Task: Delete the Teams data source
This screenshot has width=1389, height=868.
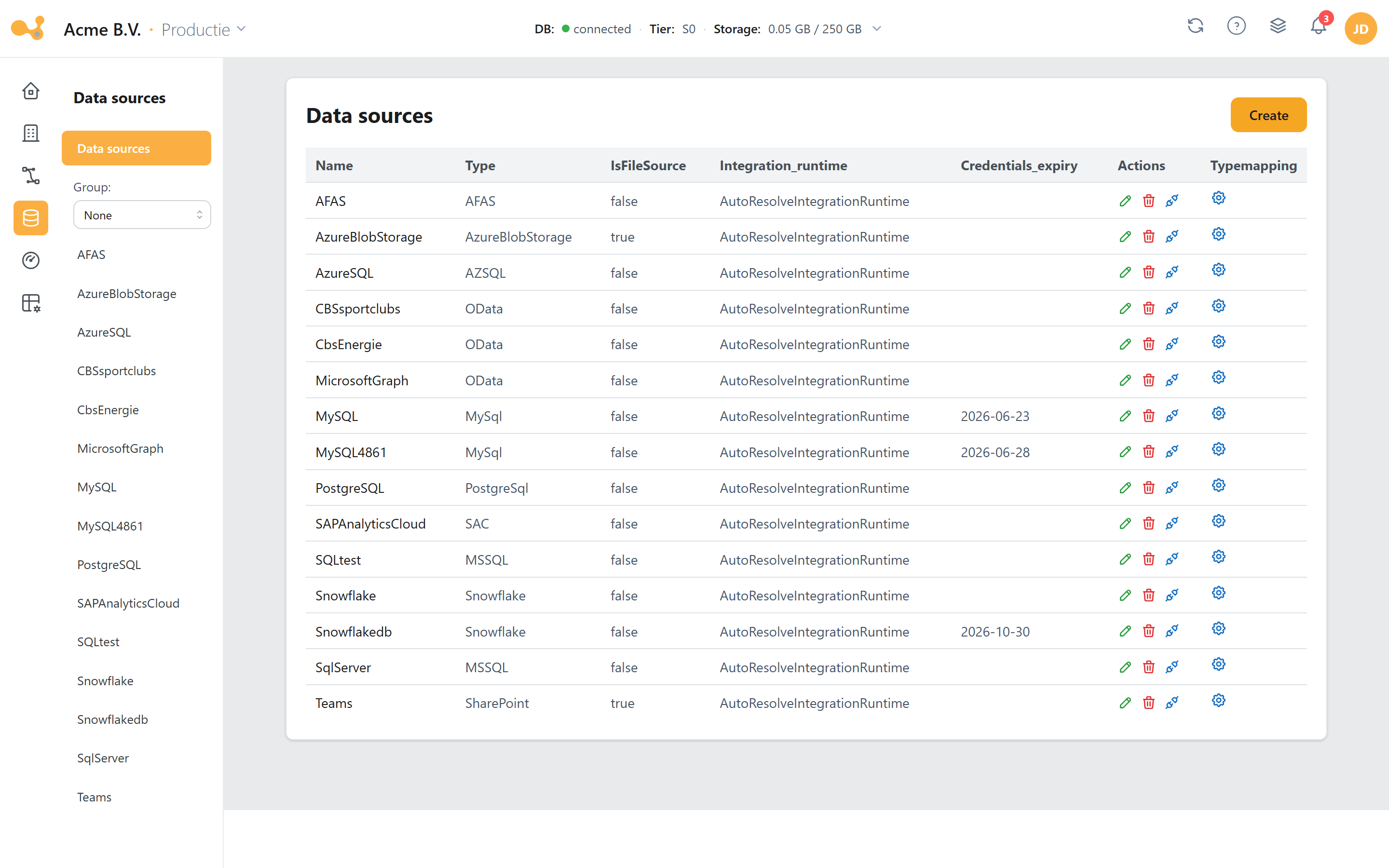Action: (1148, 703)
